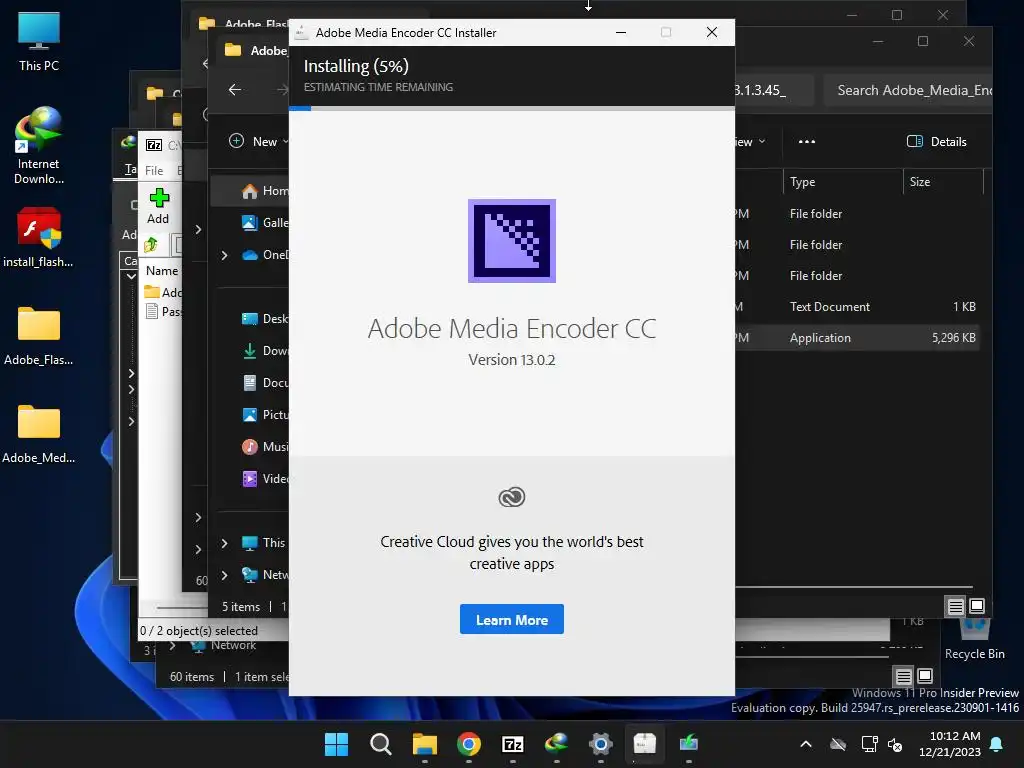Open taskbar Search
The height and width of the screenshot is (768, 1024).
pyautogui.click(x=380, y=744)
